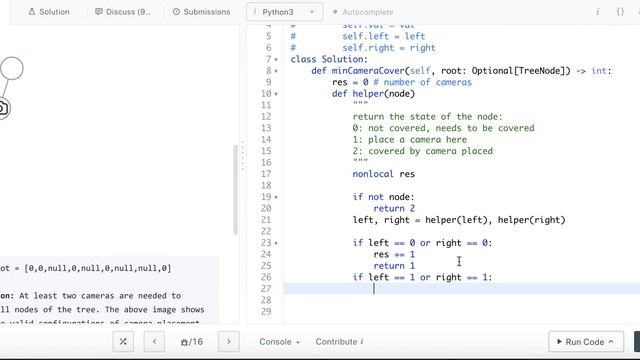Open the Console panel
The height and width of the screenshot is (360, 640).
coord(280,342)
